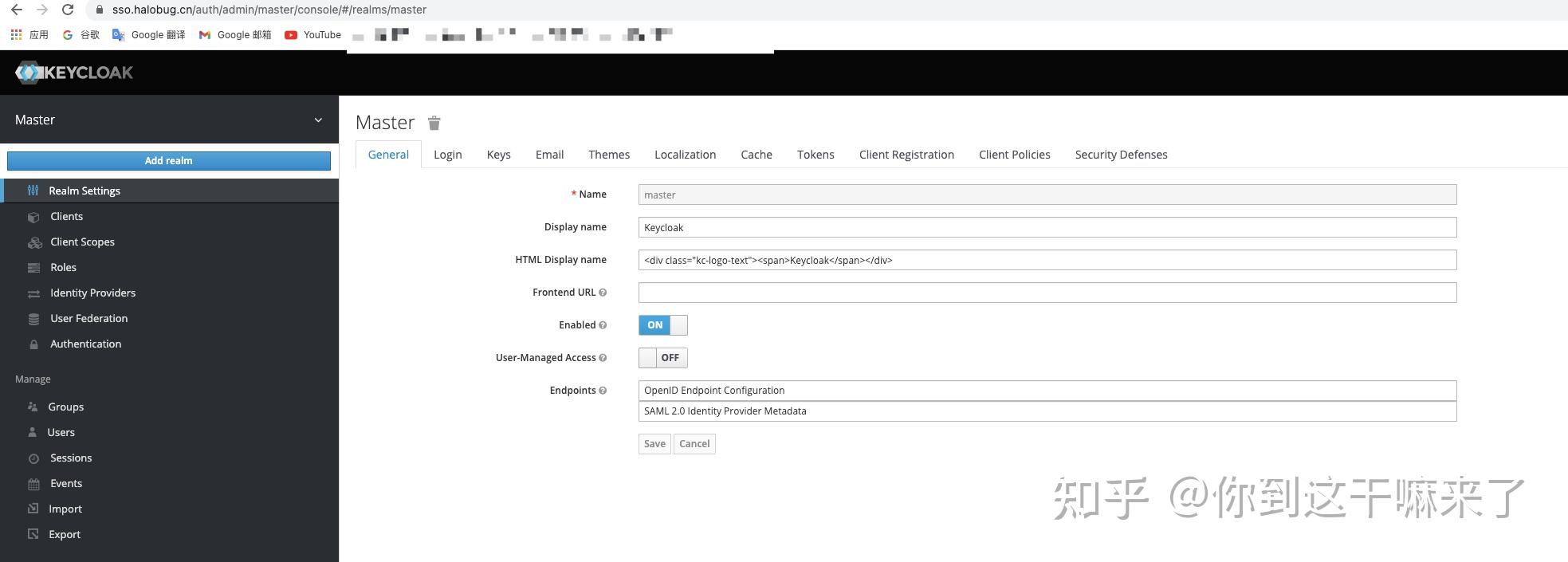The image size is (1568, 562).
Task: Show help tooltip for Endpoints
Action: pos(603,391)
